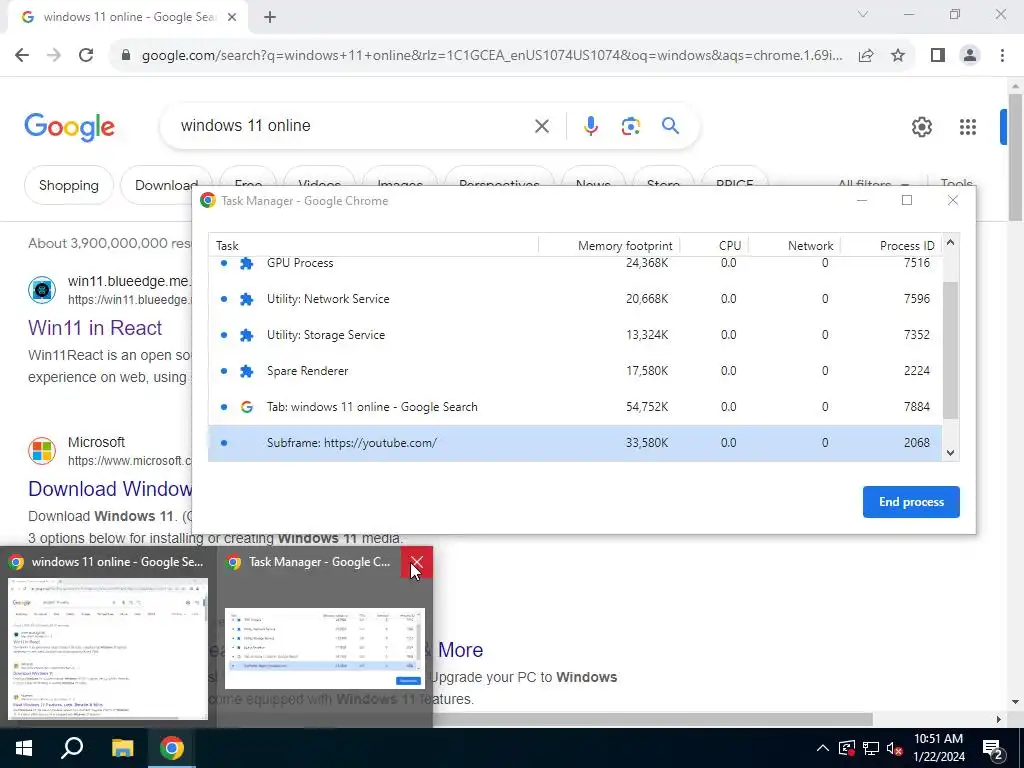Screen dimensions: 1024x768
Task: Open the Download Windows Microsoft result link
Action: click(110, 488)
